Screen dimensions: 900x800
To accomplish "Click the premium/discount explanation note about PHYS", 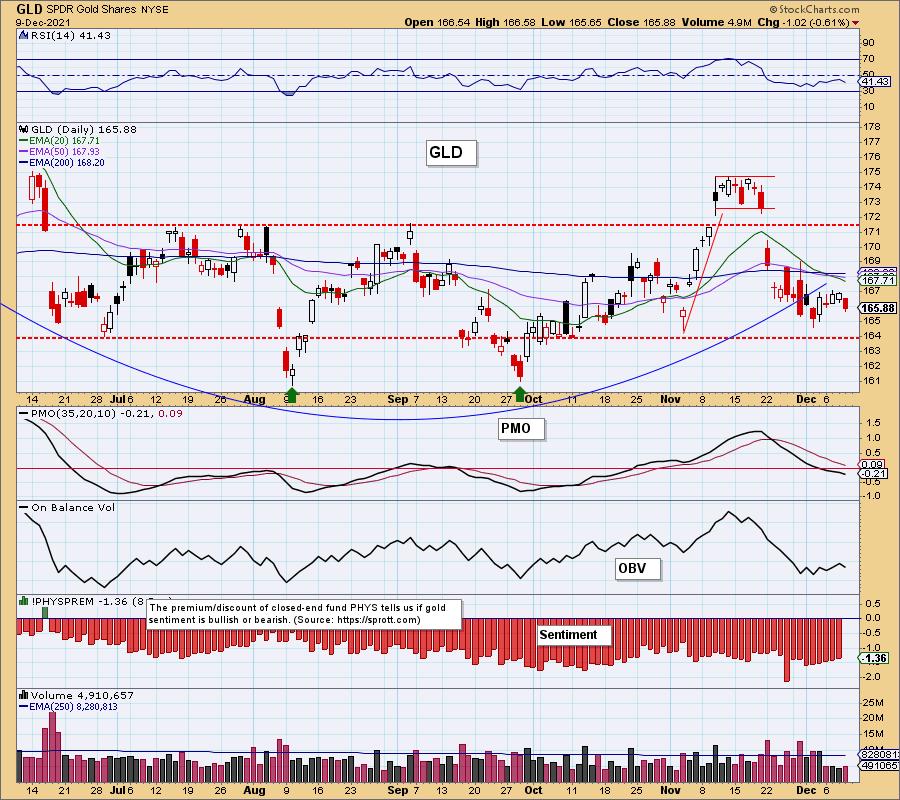I will coord(304,613).
